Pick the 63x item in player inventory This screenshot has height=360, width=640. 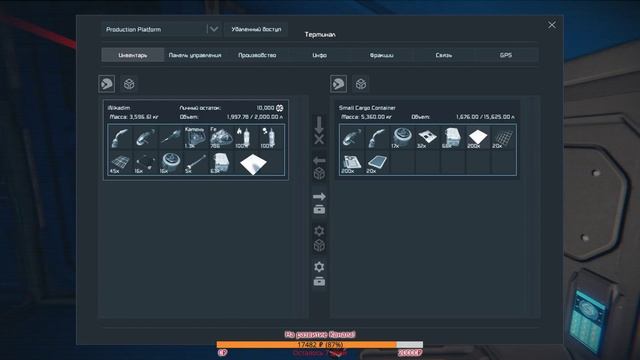click(x=221, y=162)
